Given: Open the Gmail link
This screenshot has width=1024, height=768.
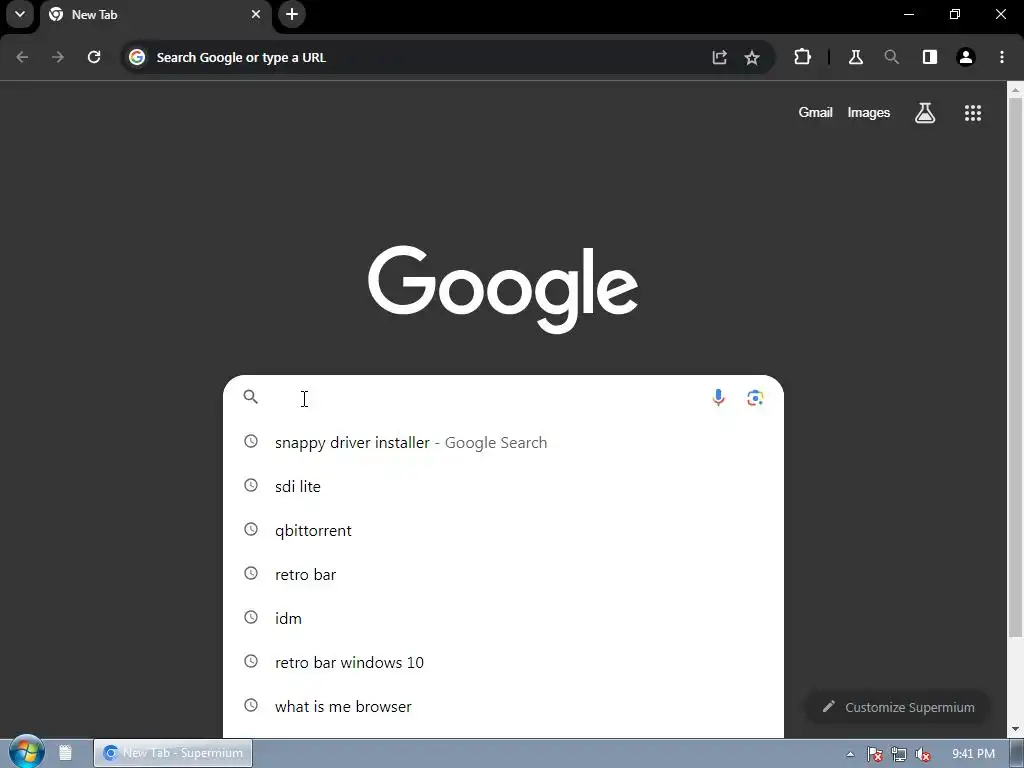Looking at the screenshot, I should [x=815, y=112].
